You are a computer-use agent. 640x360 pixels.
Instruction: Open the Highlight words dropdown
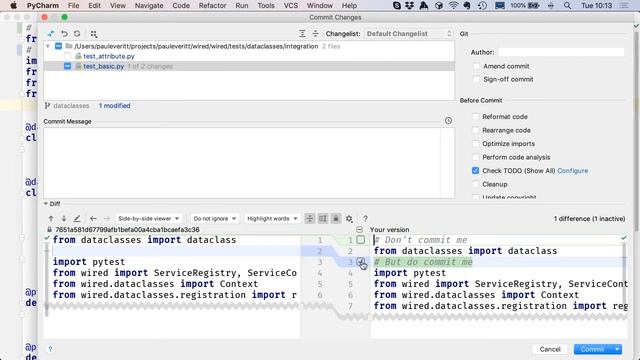coord(272,219)
